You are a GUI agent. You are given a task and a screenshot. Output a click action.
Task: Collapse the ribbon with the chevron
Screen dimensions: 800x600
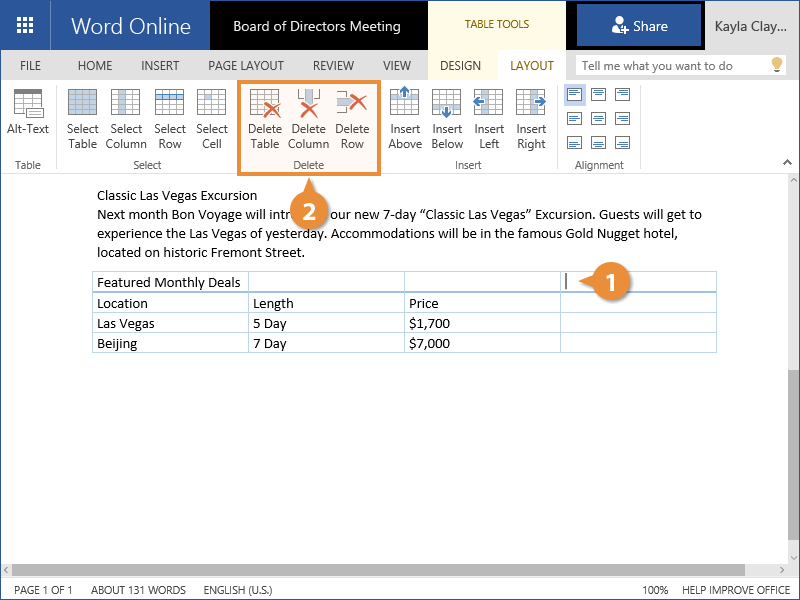tap(788, 162)
